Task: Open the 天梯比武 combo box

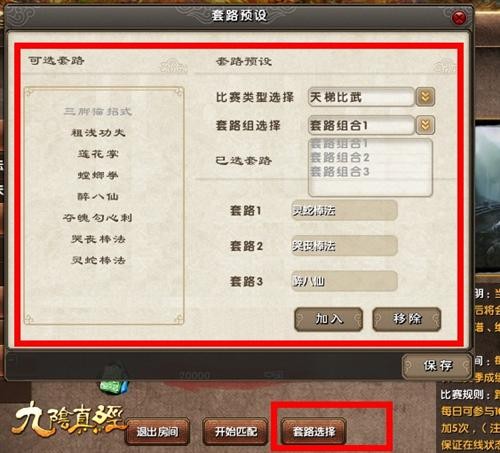Action: (361, 97)
